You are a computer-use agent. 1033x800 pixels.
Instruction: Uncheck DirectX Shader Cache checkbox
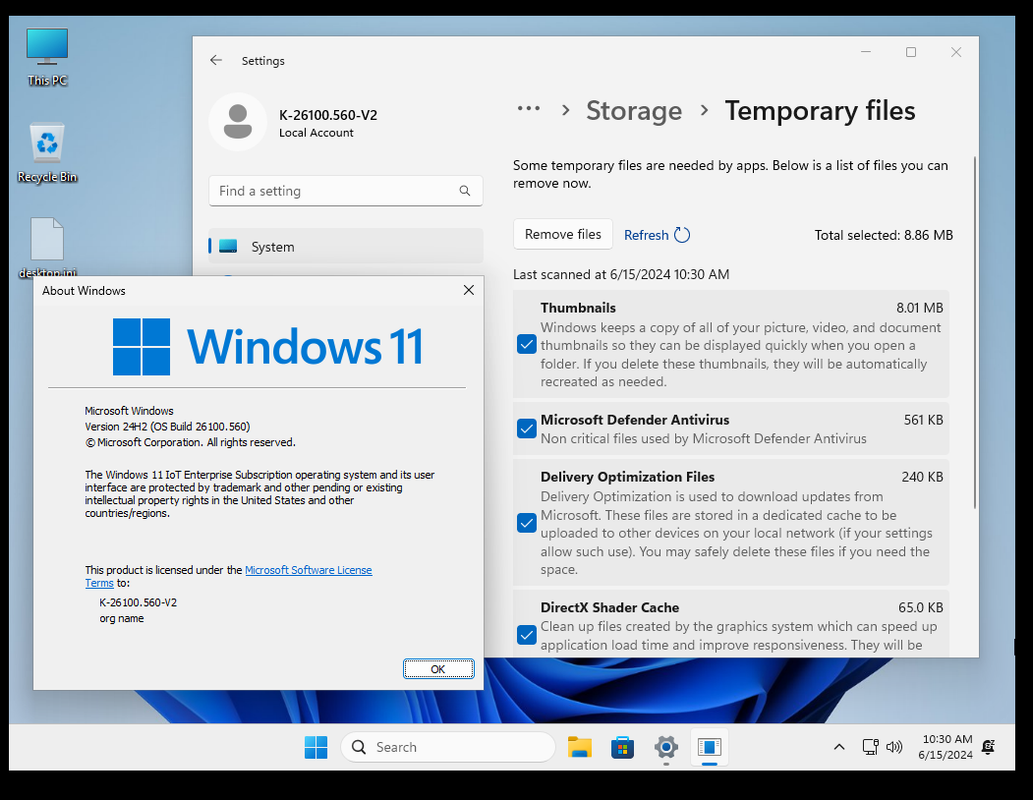526,635
